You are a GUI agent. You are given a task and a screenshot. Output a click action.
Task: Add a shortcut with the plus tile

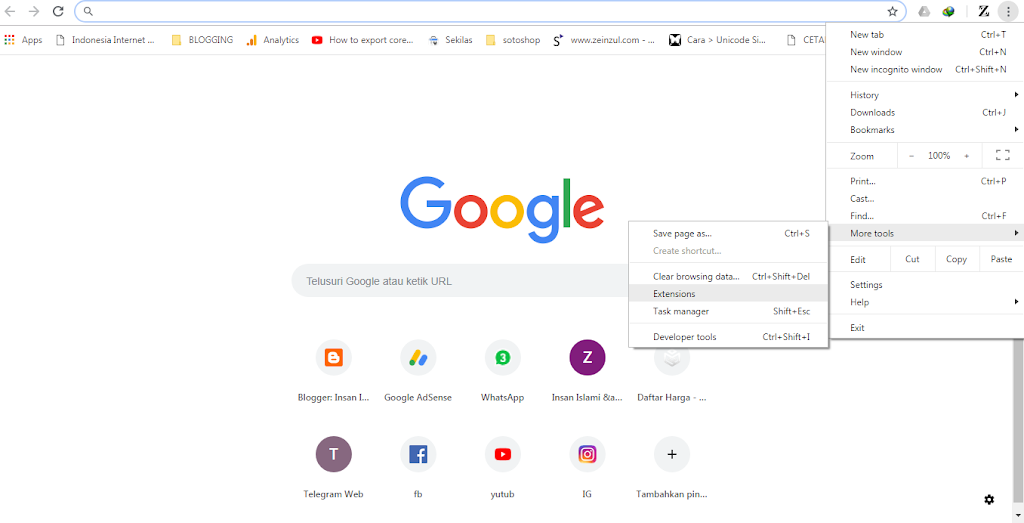point(671,468)
